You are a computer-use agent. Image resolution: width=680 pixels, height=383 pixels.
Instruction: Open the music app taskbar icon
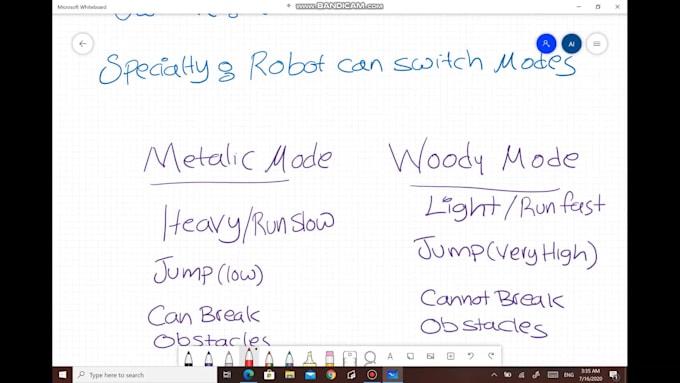(x=351, y=375)
